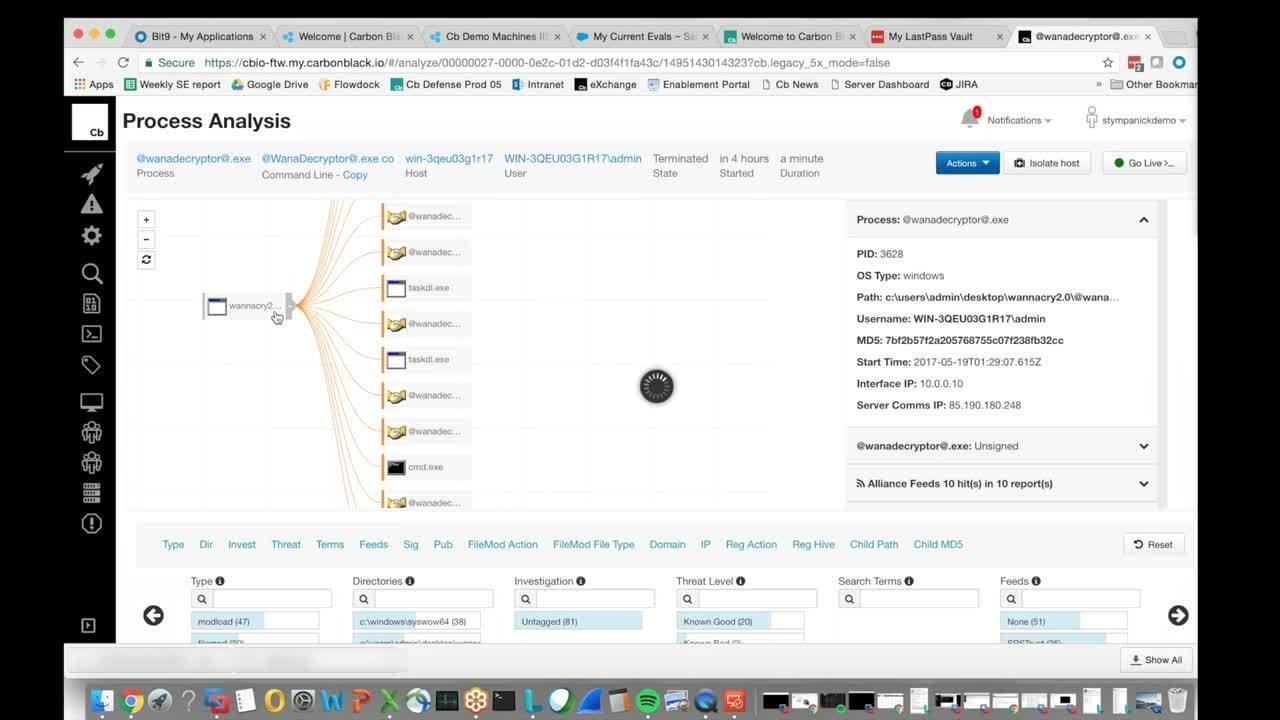Screen dimensions: 1280x720
Task: Open the server stack icon in the sidebar
Action: (91, 492)
